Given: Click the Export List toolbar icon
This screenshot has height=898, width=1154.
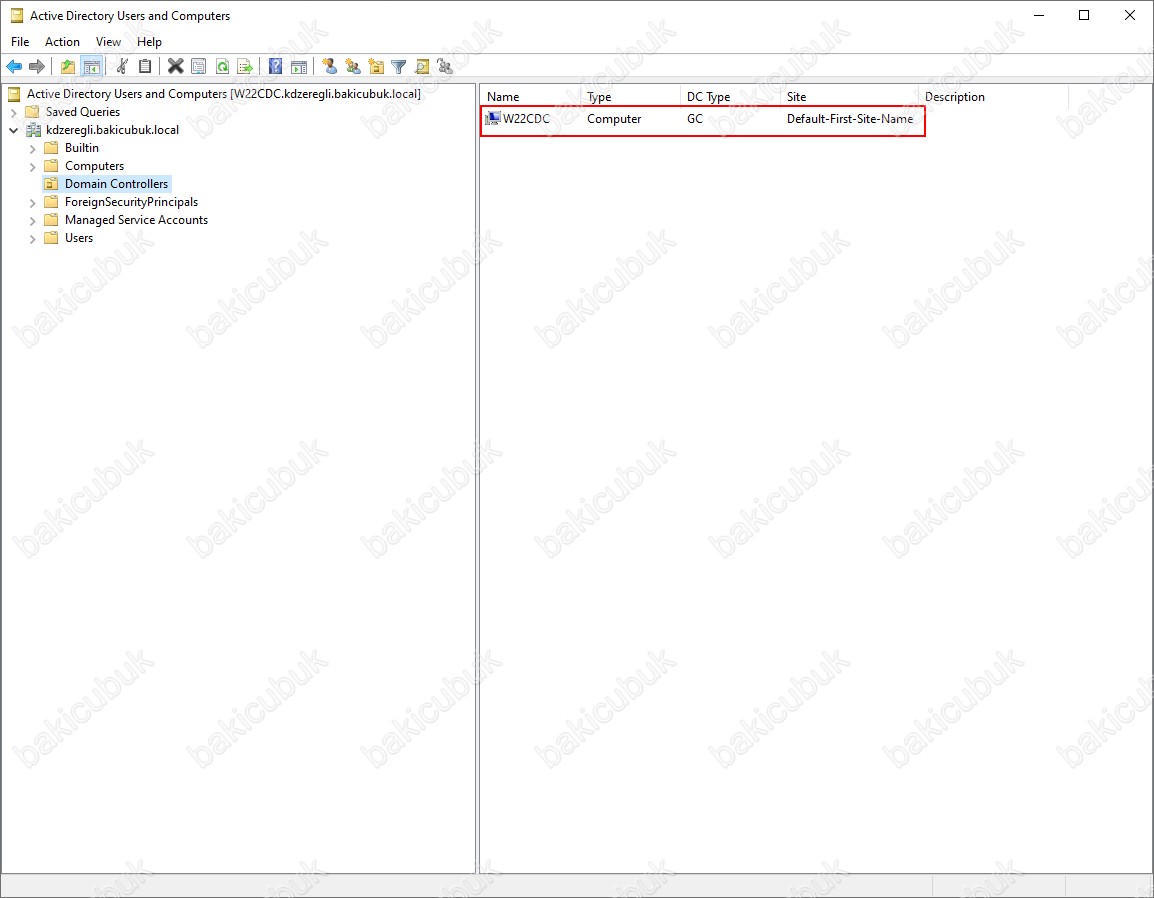Looking at the screenshot, I should pos(245,67).
